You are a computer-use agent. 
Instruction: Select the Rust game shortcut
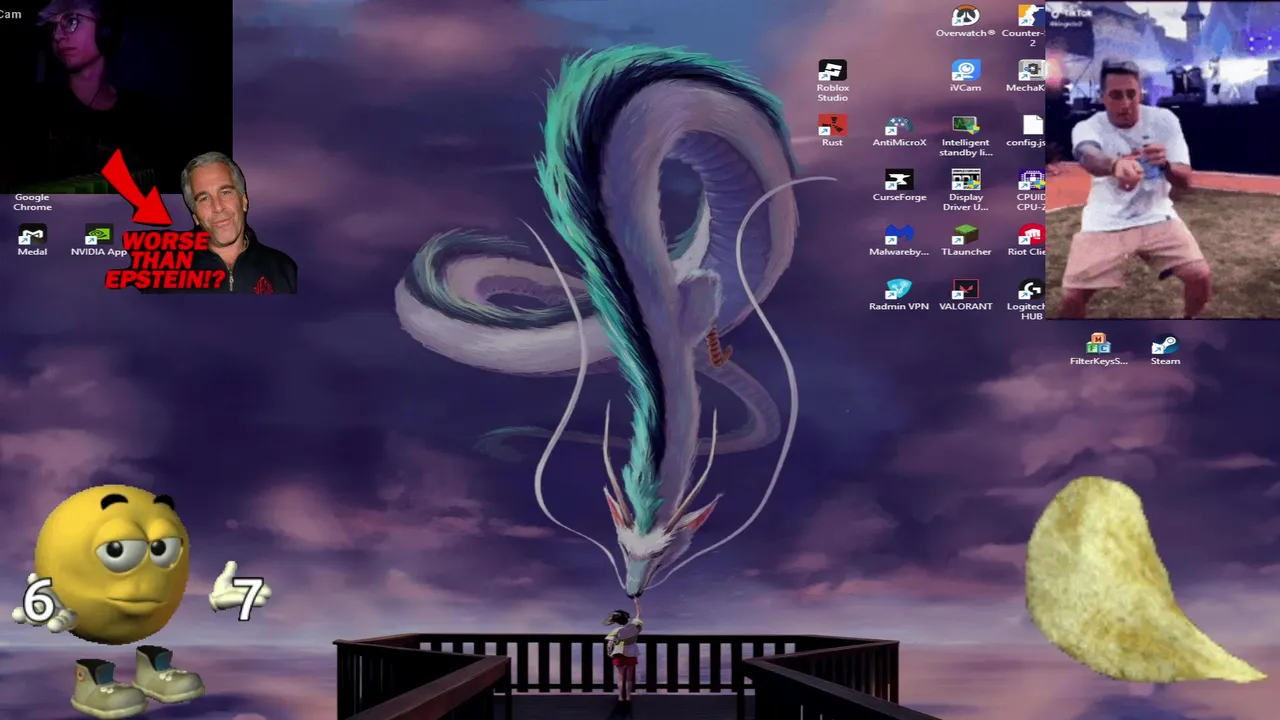click(832, 130)
